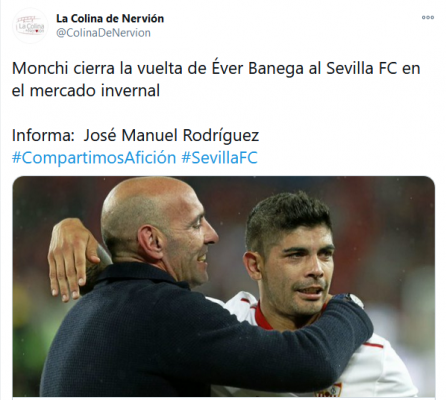This screenshot has width=446, height=400.
Task: Click the words Éver Banega in the tweet
Action: [x=258, y=68]
